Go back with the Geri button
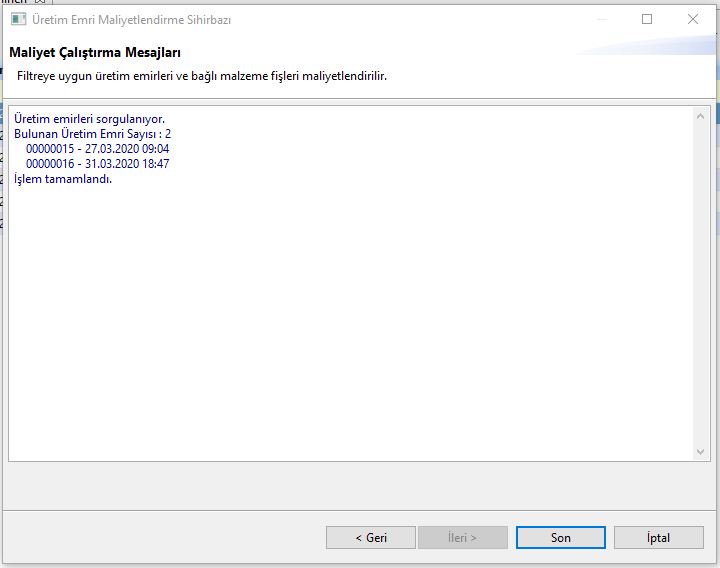The width and height of the screenshot is (720, 568). tap(370, 537)
